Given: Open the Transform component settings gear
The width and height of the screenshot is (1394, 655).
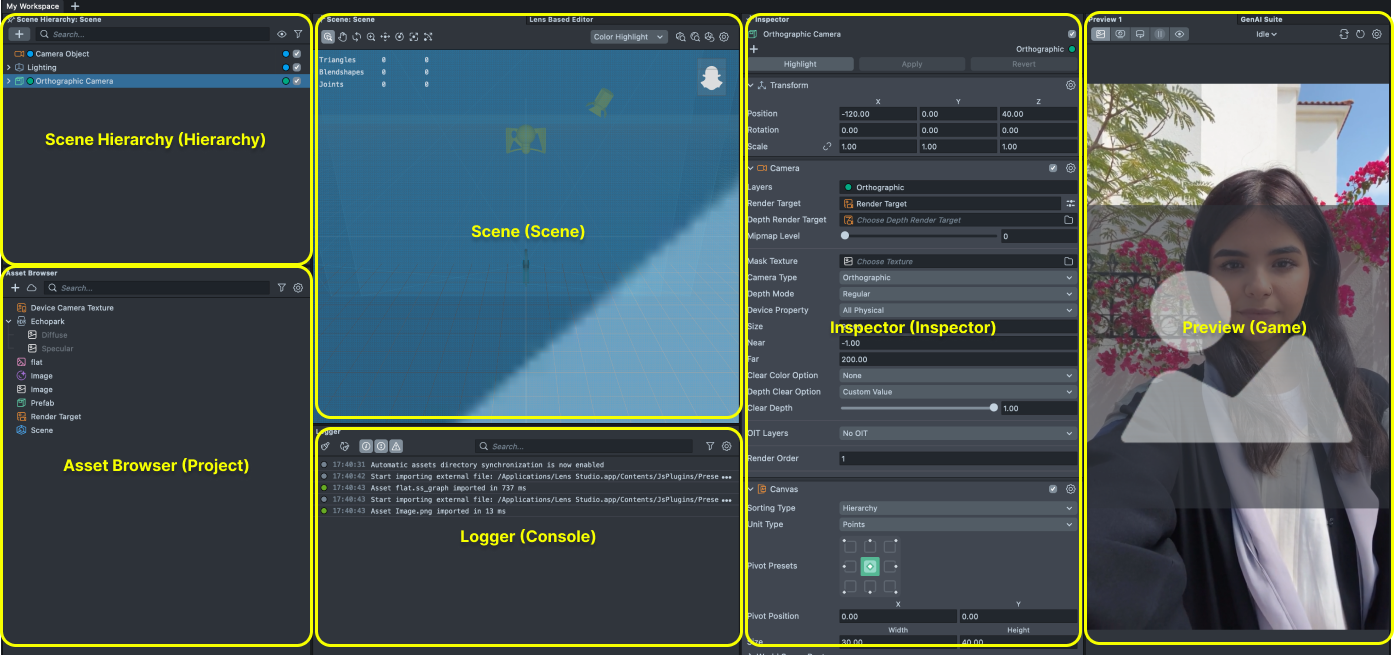Looking at the screenshot, I should (x=1070, y=86).
